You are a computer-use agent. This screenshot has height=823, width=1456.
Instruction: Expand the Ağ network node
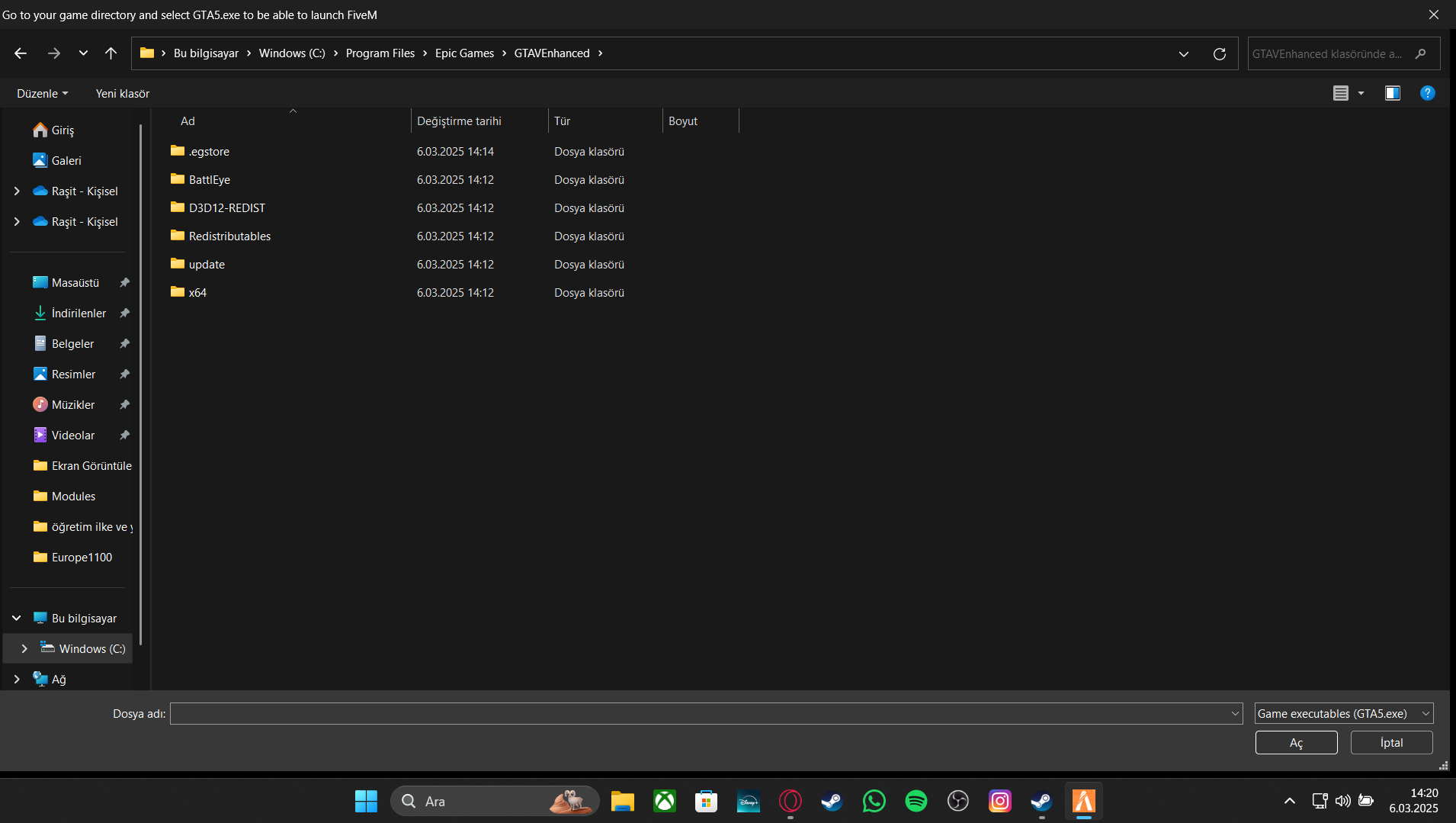coord(17,679)
